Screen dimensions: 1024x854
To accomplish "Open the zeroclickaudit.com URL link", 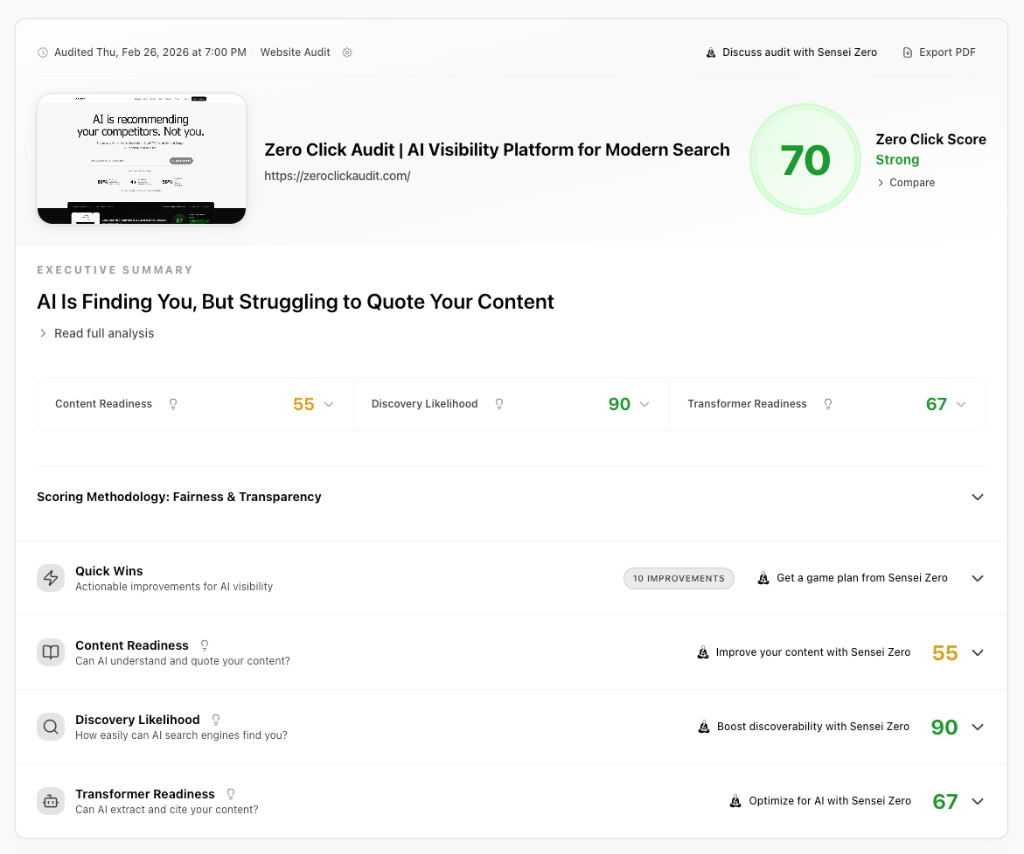I will point(337,176).
